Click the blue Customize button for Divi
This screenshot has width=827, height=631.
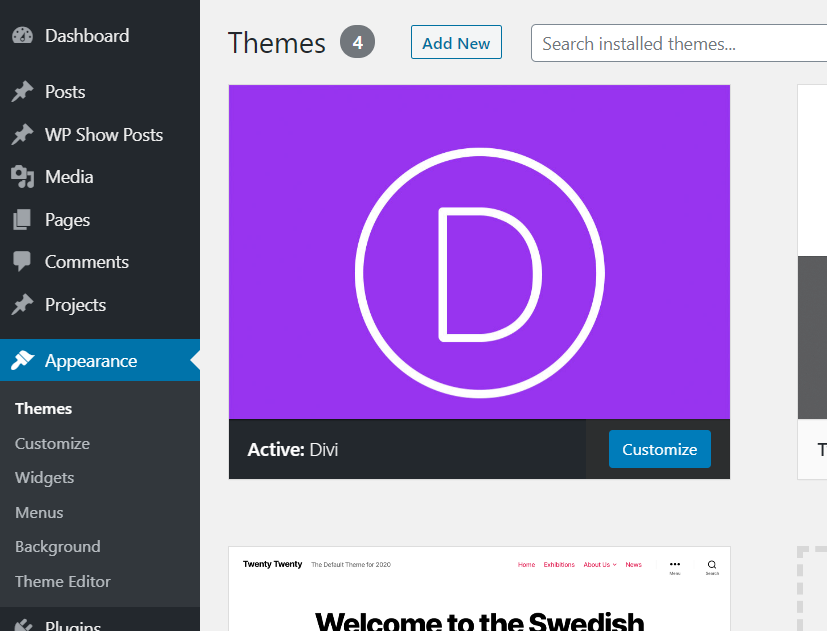(660, 449)
